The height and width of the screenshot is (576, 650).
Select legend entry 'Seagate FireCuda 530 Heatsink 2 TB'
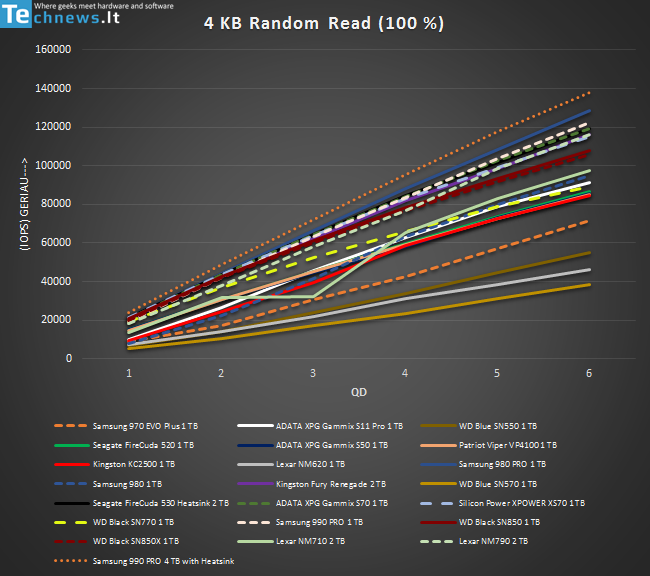point(141,503)
